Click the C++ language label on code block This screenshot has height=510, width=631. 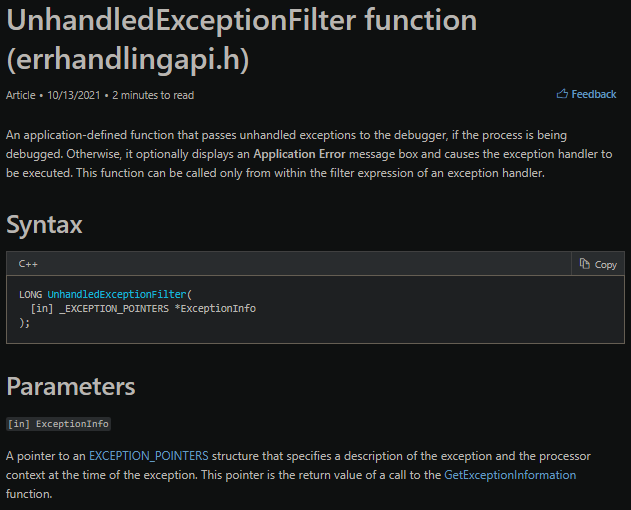click(28, 265)
